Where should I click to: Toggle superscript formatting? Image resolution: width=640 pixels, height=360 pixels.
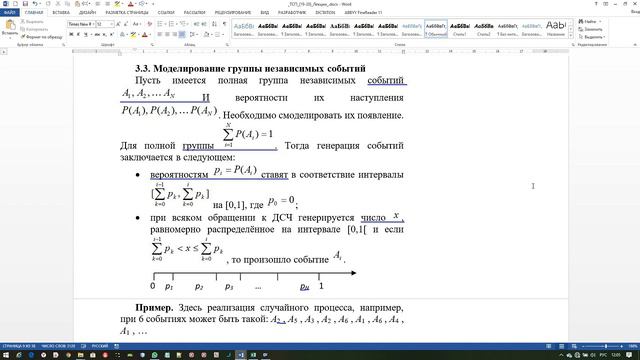[111, 35]
